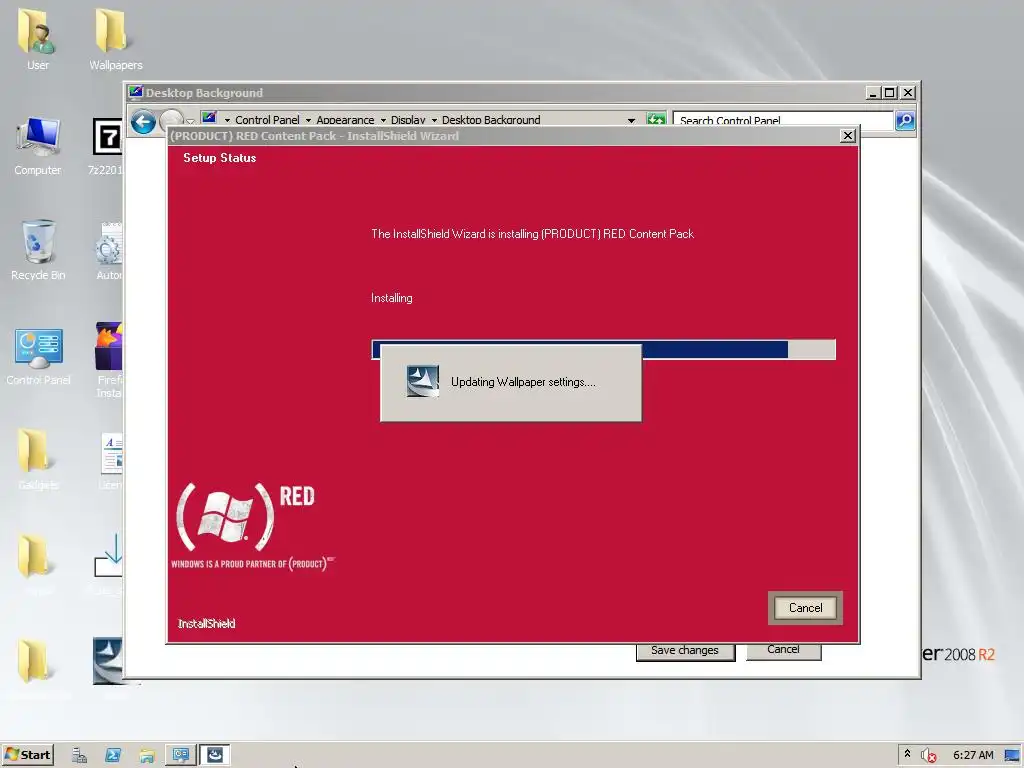Click Appearance in the breadcrumb
1024x768 pixels.
345,120
